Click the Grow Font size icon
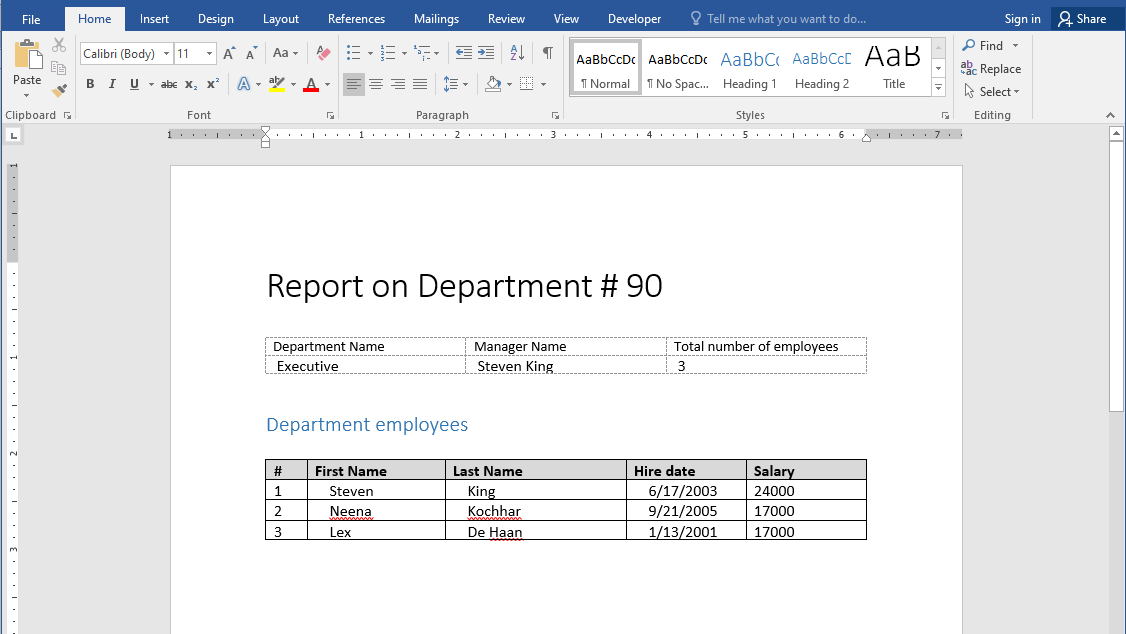Screen dimensions: 1126x634 click(x=229, y=53)
